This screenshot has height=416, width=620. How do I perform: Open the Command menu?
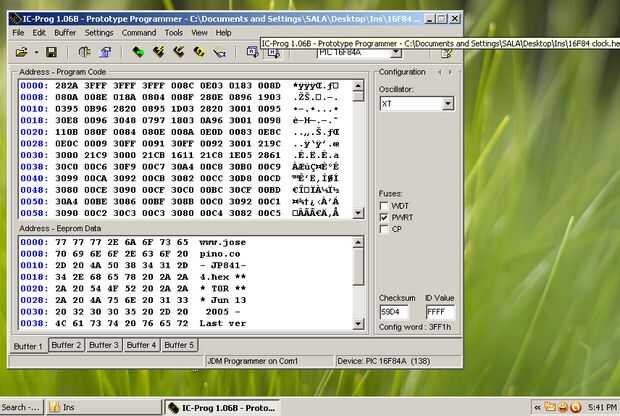(139, 33)
